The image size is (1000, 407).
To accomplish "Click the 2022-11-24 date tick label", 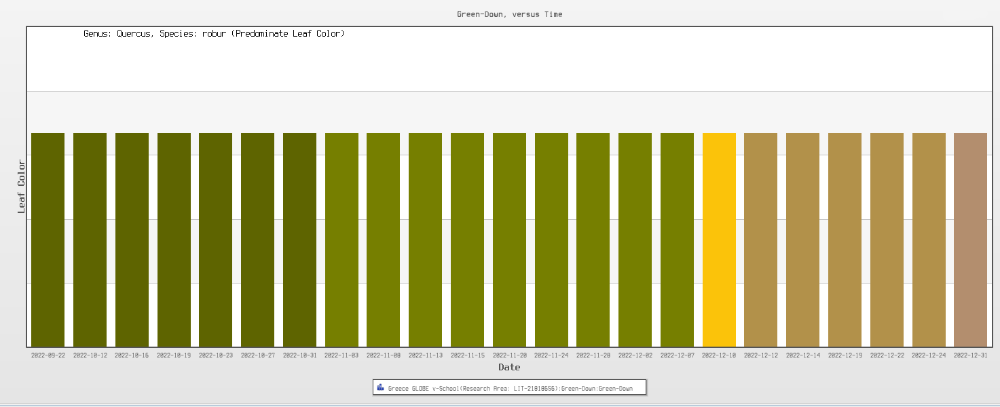I will [551, 354].
